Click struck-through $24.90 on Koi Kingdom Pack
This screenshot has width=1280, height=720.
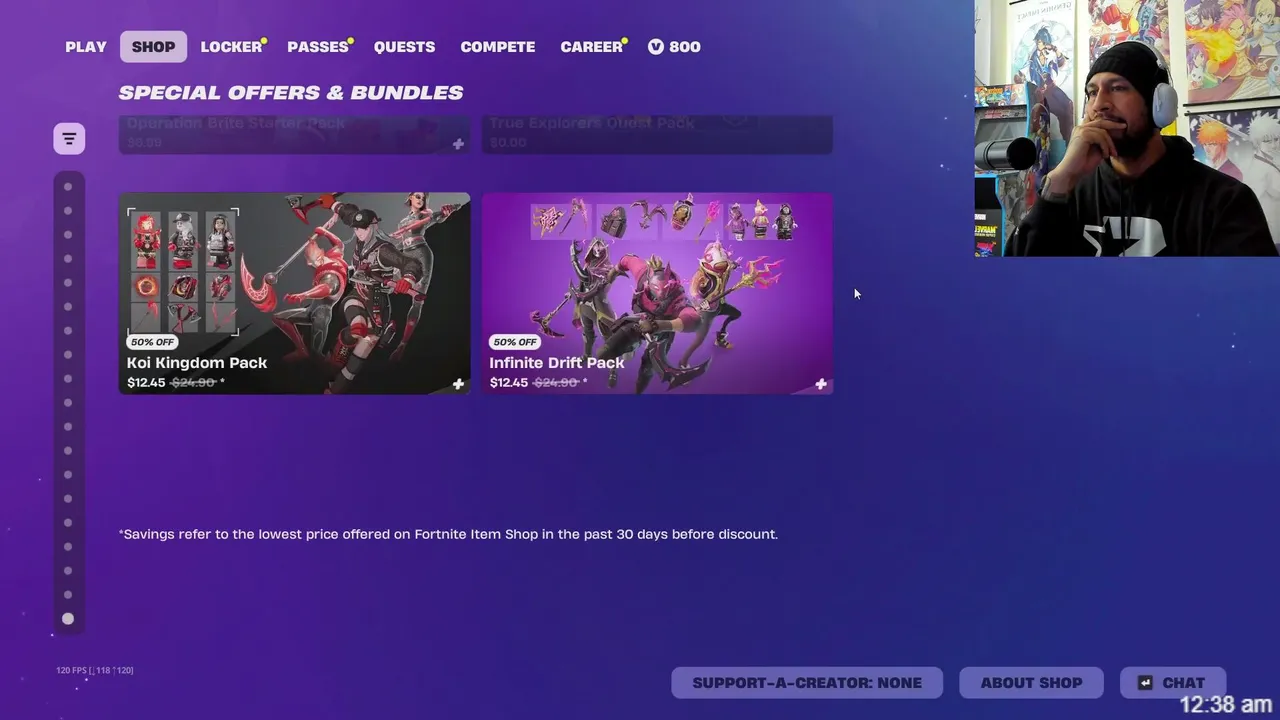point(193,382)
